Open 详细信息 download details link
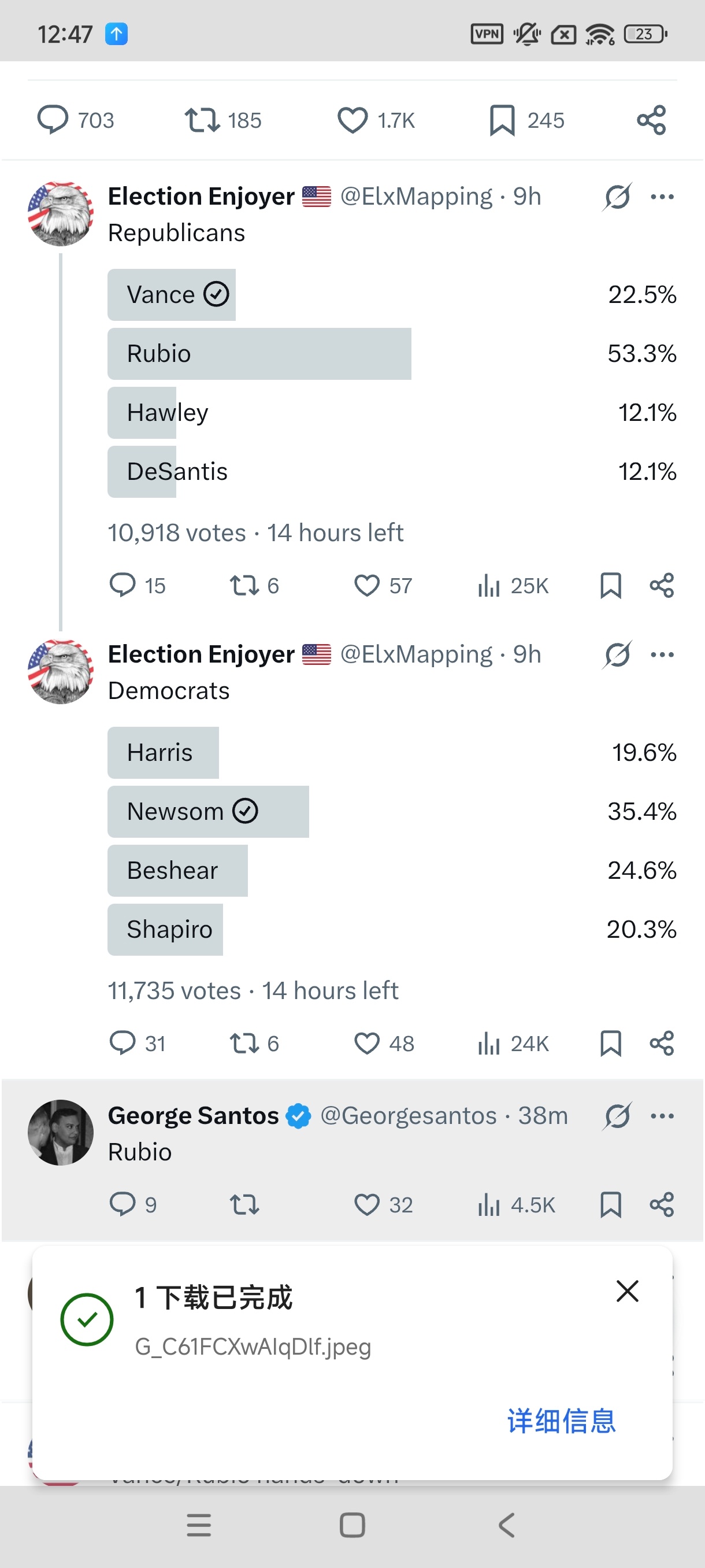The width and height of the screenshot is (705, 1568). [x=561, y=1421]
